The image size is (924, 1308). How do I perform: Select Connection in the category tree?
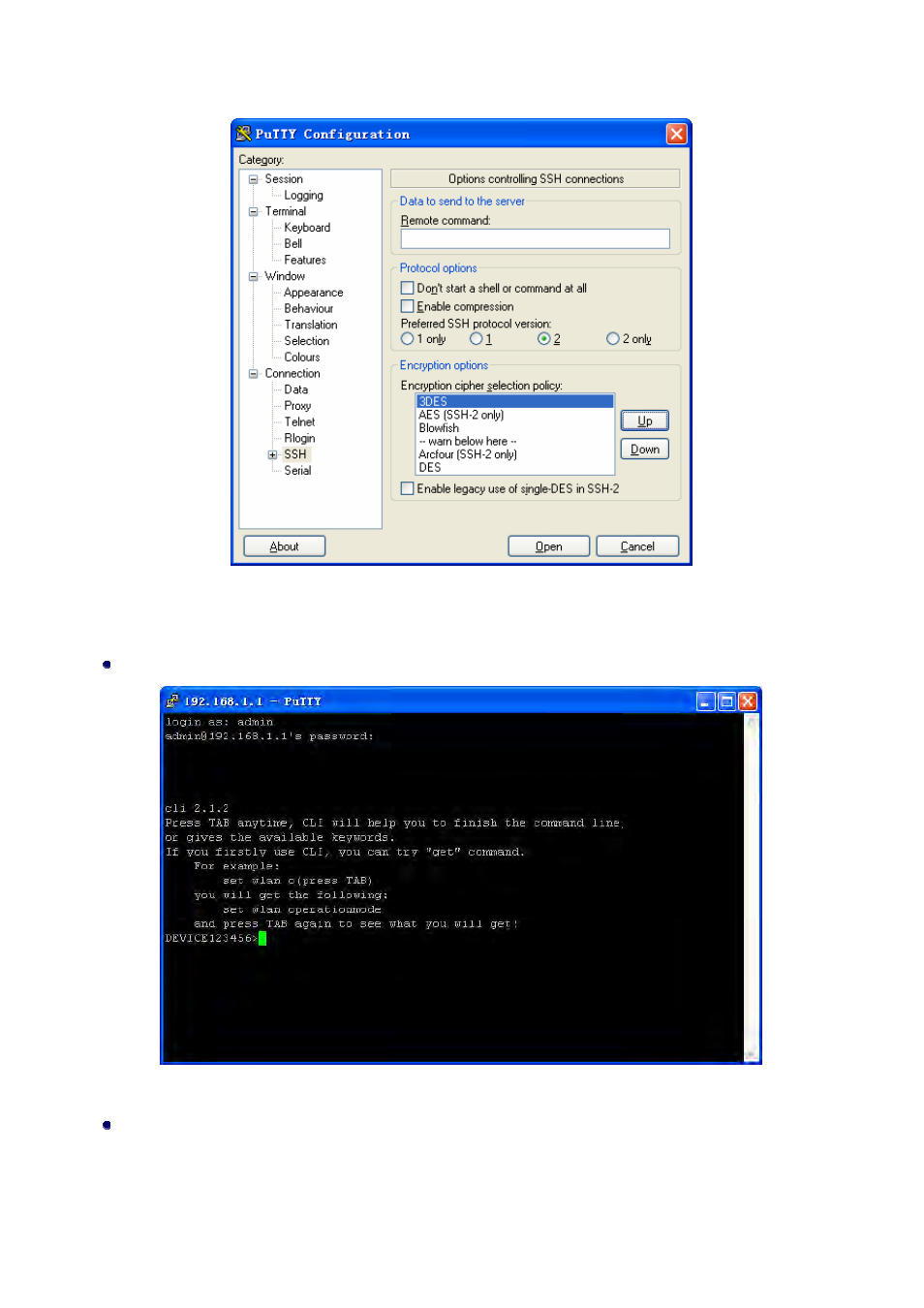click(293, 373)
